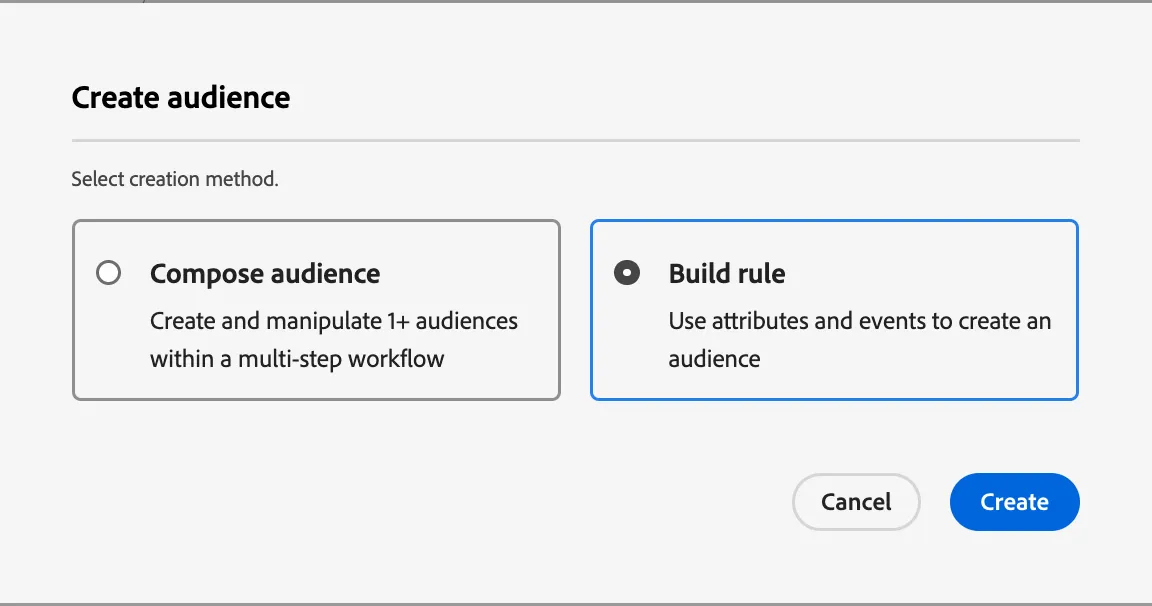Click the Create button
The height and width of the screenshot is (606, 1152).
(x=1015, y=502)
